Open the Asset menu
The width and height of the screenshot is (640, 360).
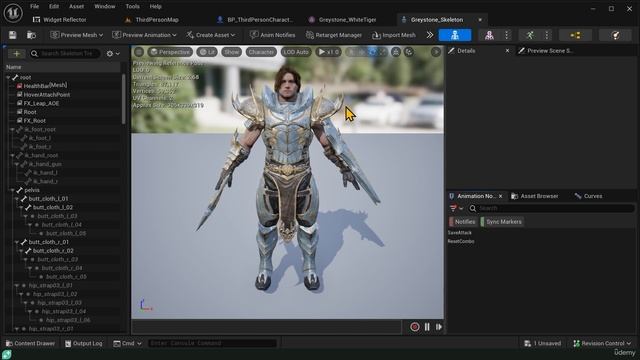(x=76, y=7)
